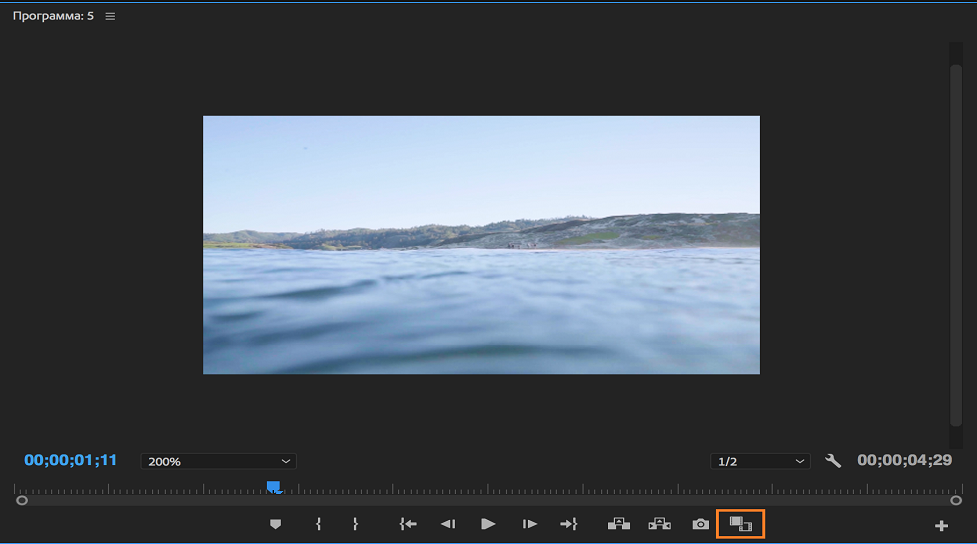The width and height of the screenshot is (977, 544).
Task: Open the 200% zoom level dropdown
Action: click(x=219, y=461)
